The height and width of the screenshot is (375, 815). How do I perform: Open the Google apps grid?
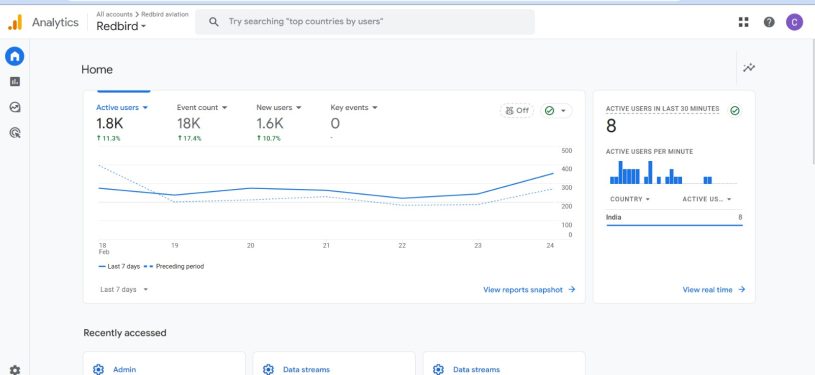point(744,22)
